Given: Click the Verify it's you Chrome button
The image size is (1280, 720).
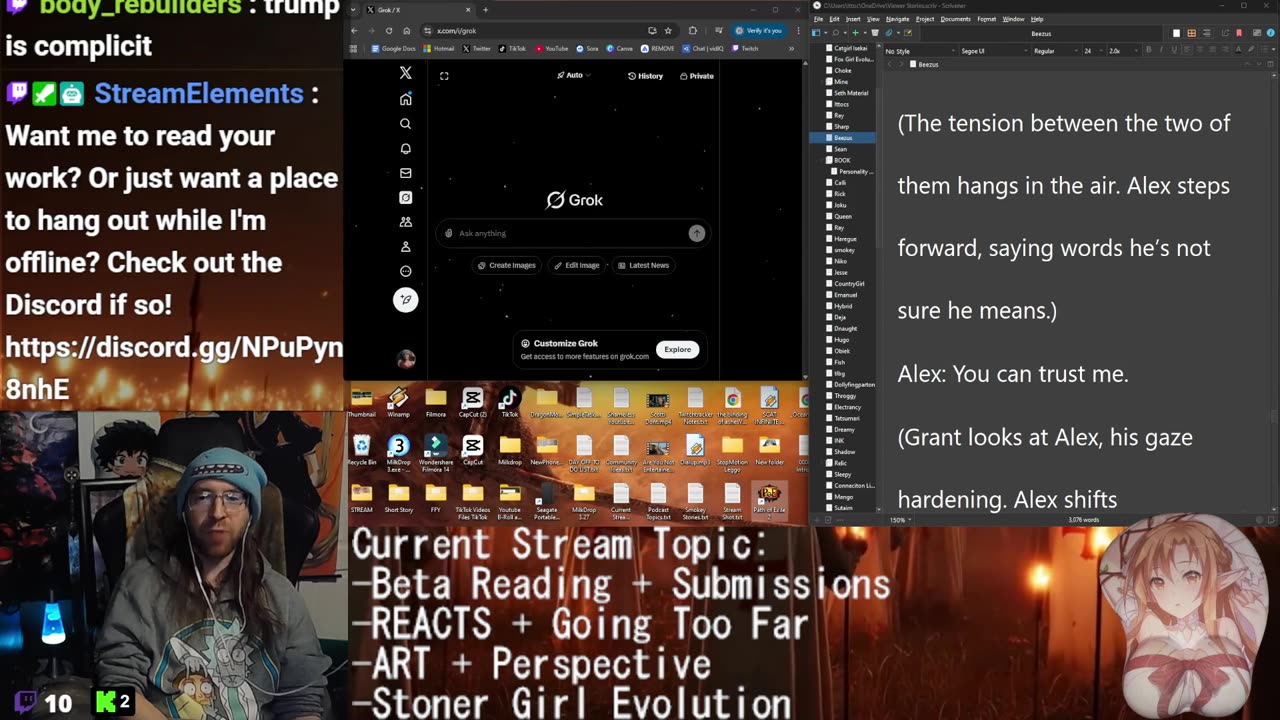Looking at the screenshot, I should tap(758, 31).
